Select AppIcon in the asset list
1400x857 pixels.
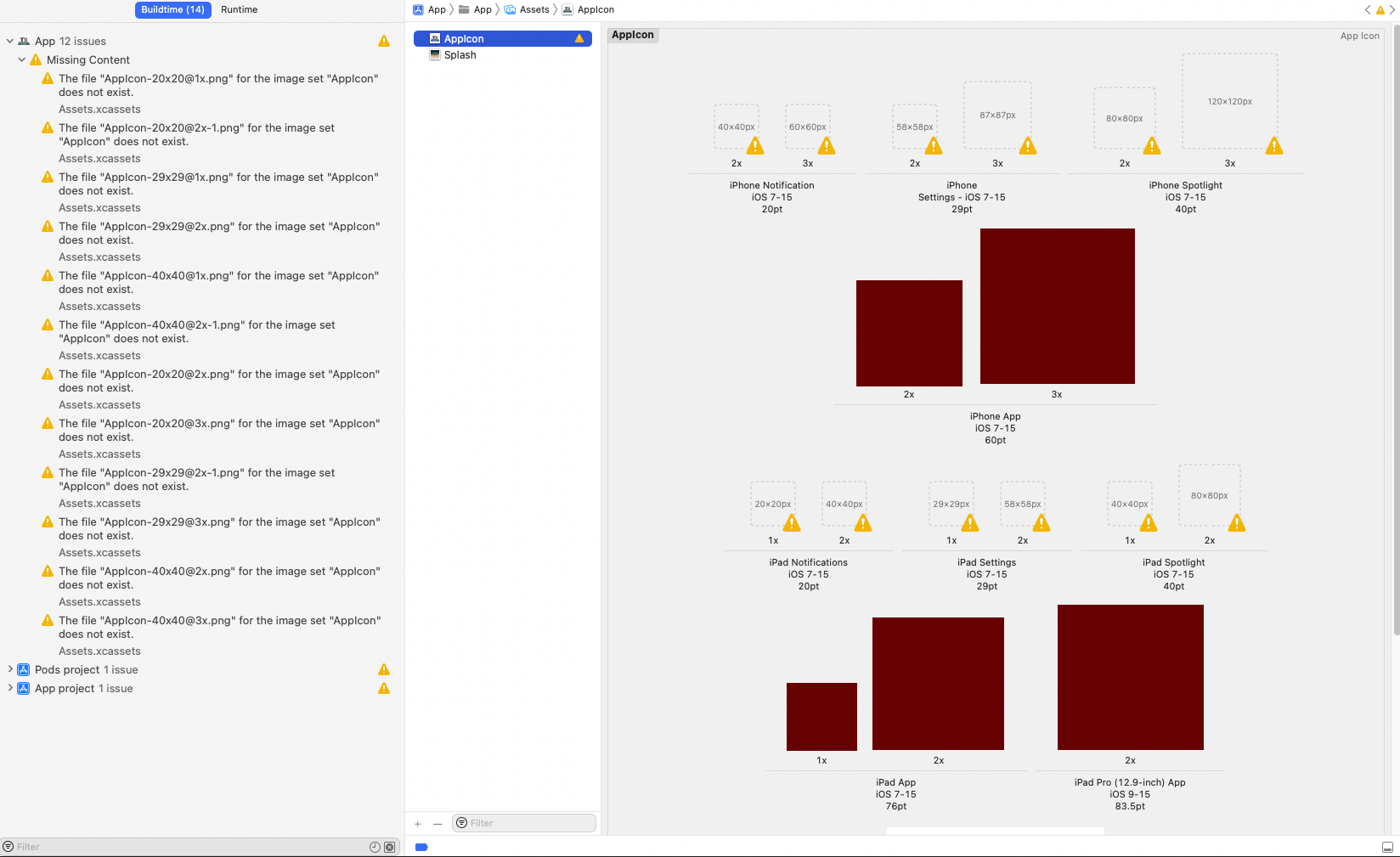pyautogui.click(x=503, y=38)
